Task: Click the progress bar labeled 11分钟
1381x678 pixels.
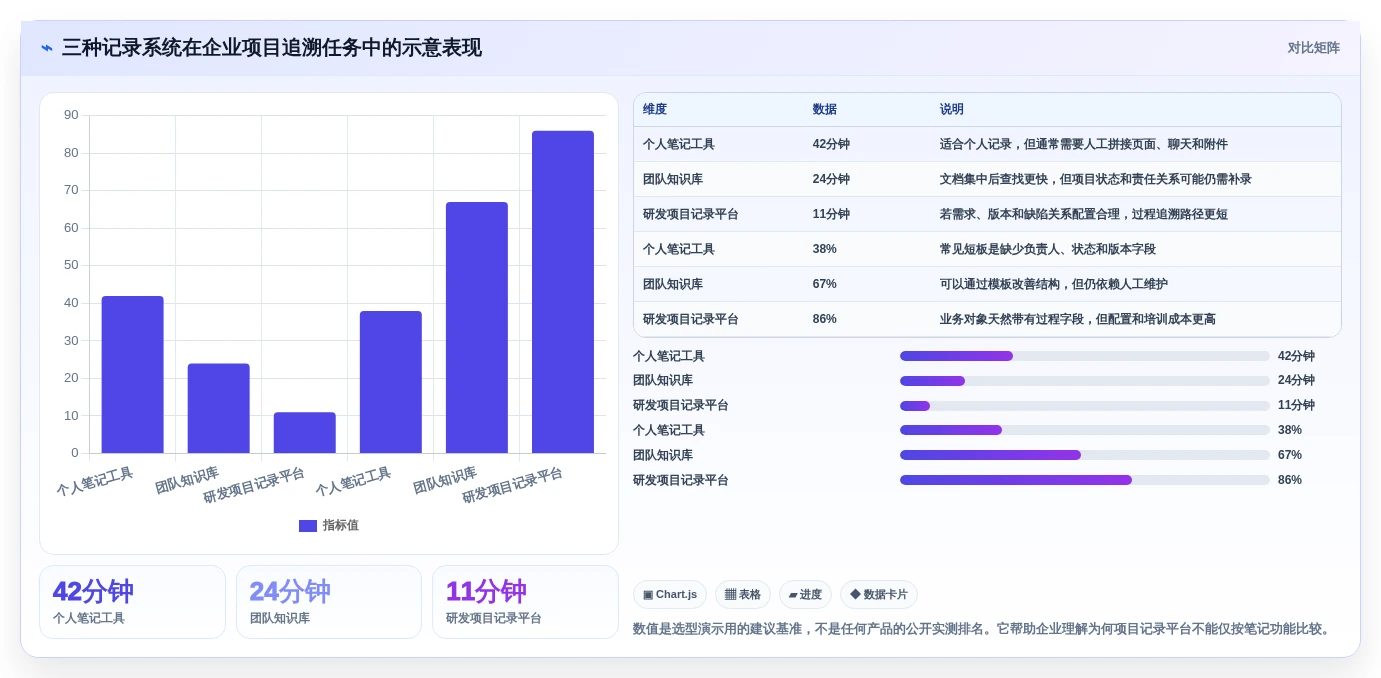Action: coord(1085,406)
